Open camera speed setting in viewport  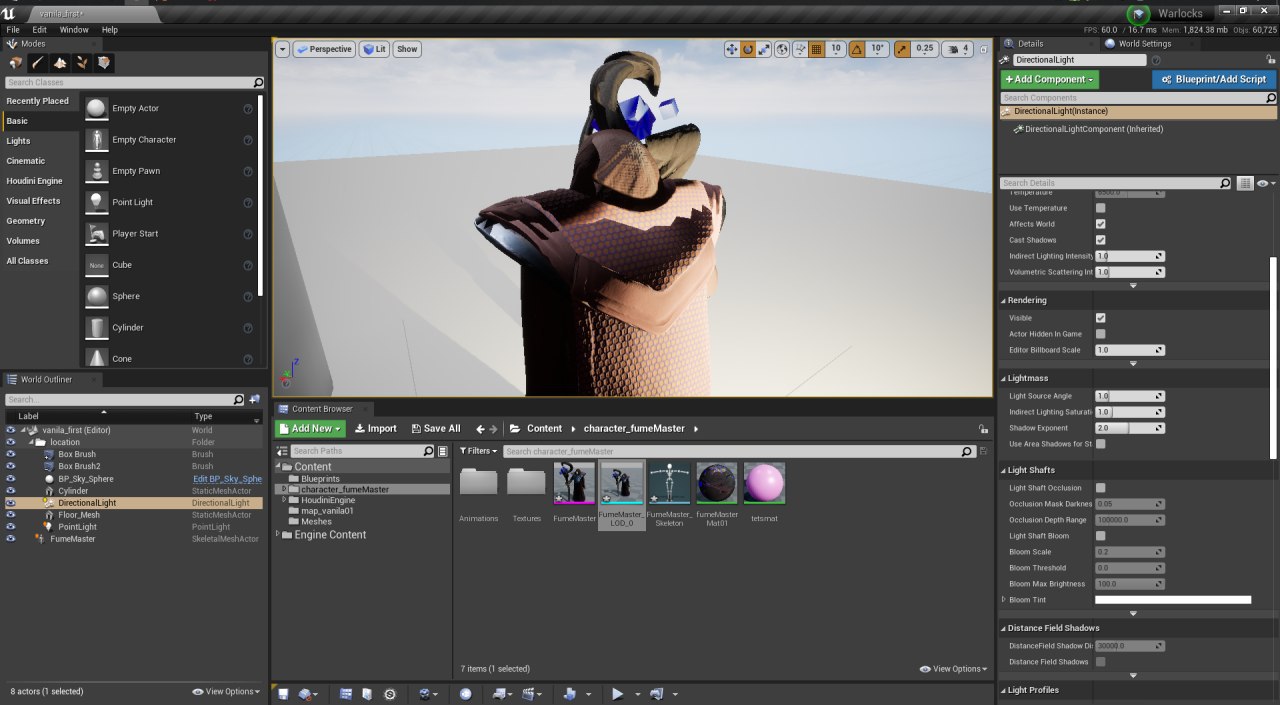[x=958, y=49]
